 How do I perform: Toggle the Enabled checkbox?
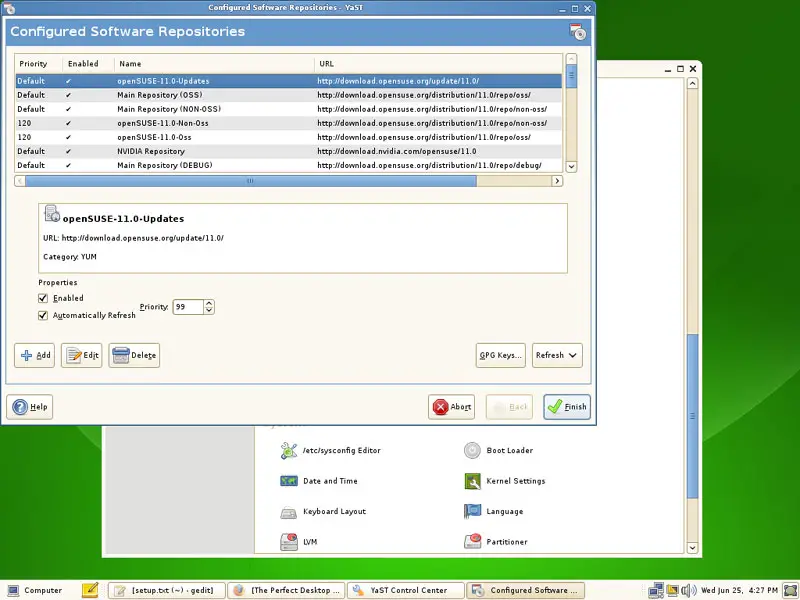(43, 298)
